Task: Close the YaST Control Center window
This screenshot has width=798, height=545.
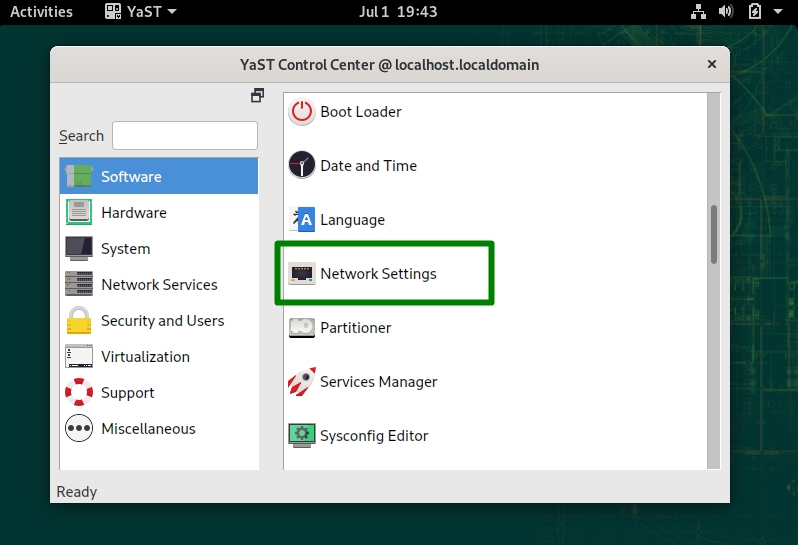Action: pos(711,64)
